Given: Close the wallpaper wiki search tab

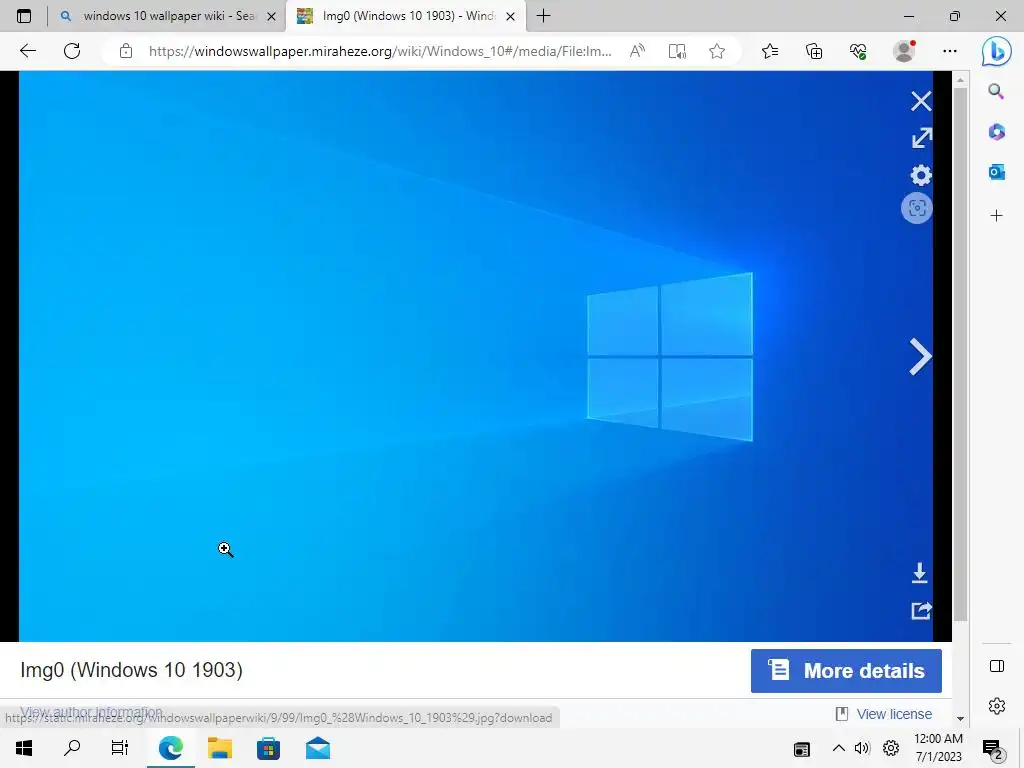Looking at the screenshot, I should (272, 16).
